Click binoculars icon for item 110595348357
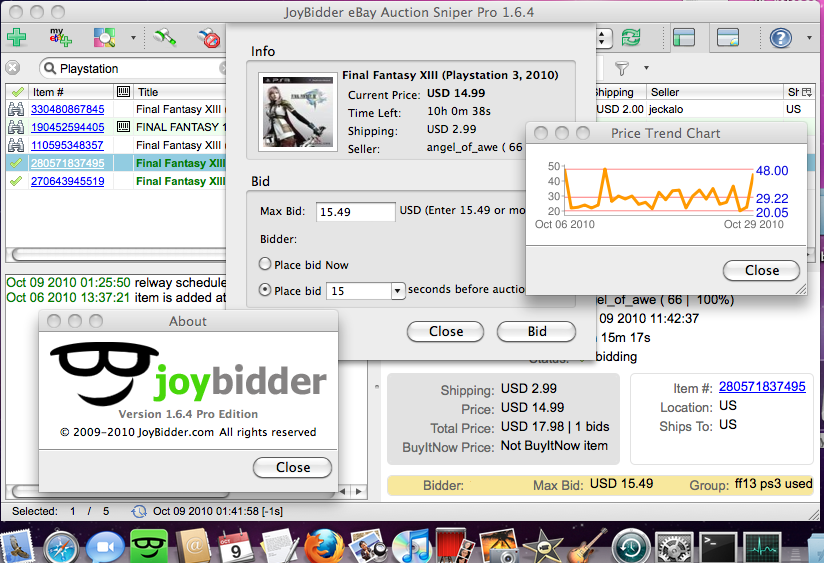This screenshot has width=824, height=563. click(x=16, y=145)
